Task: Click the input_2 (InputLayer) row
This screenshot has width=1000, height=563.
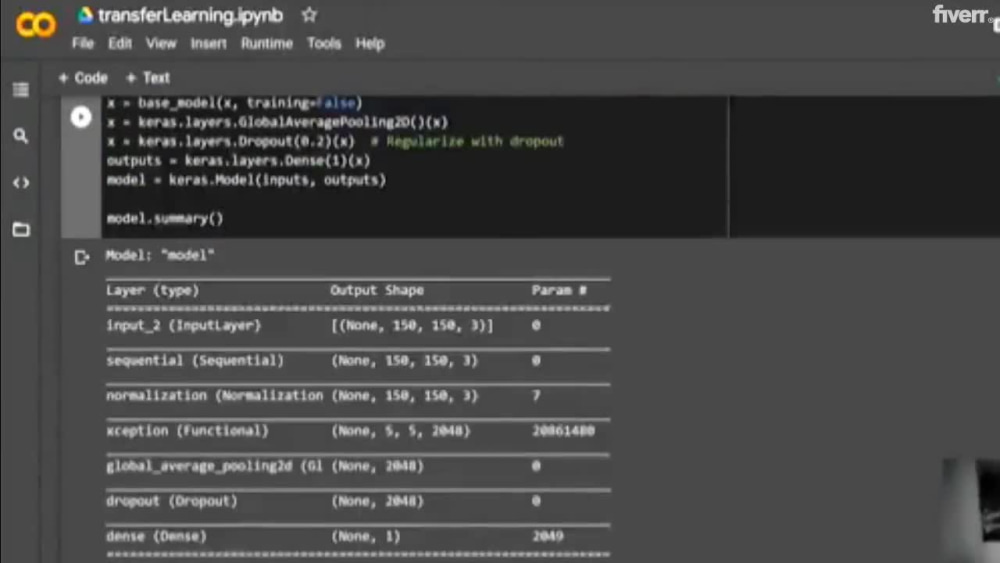Action: tap(358, 325)
